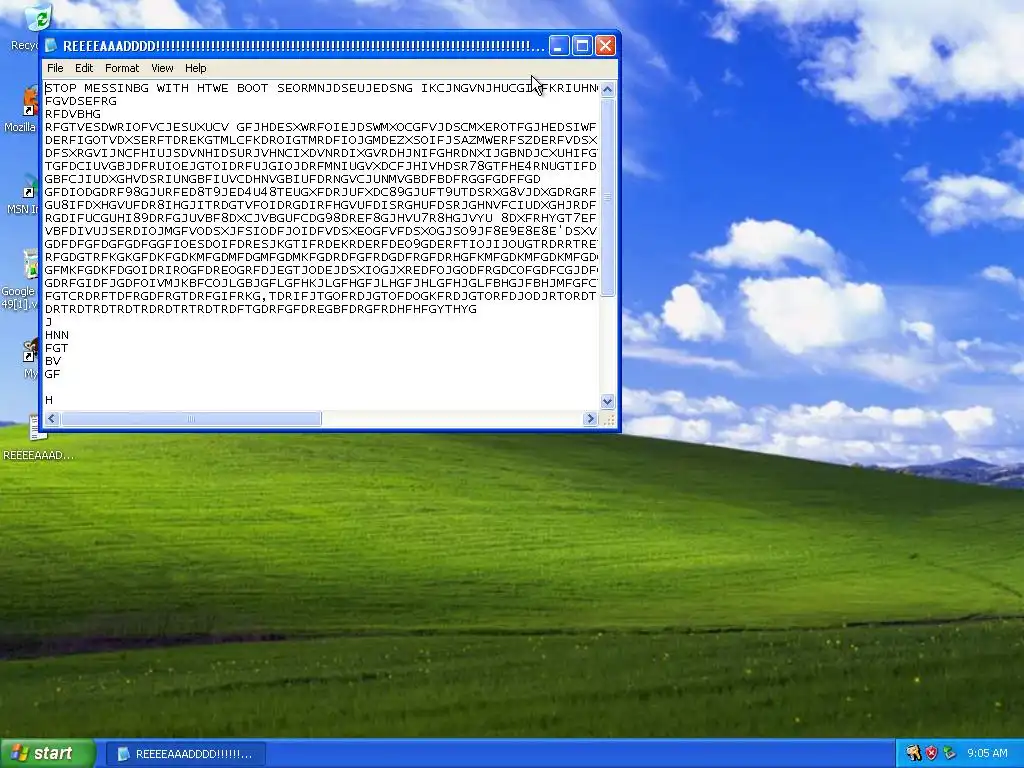Select the MSN desktop shortcut icon
The height and width of the screenshot is (768, 1024).
click(x=30, y=185)
